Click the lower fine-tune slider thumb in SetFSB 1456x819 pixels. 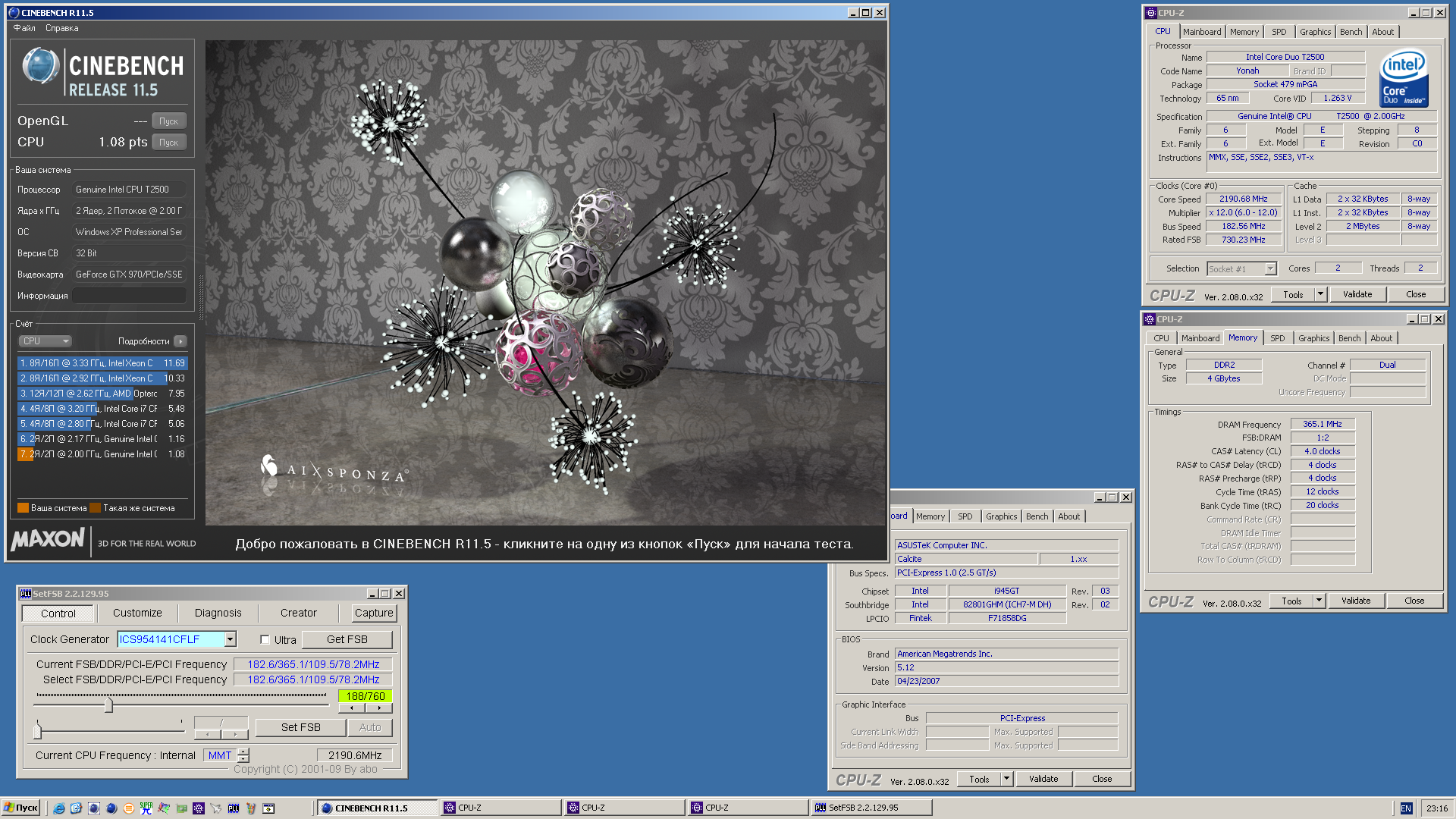37,731
